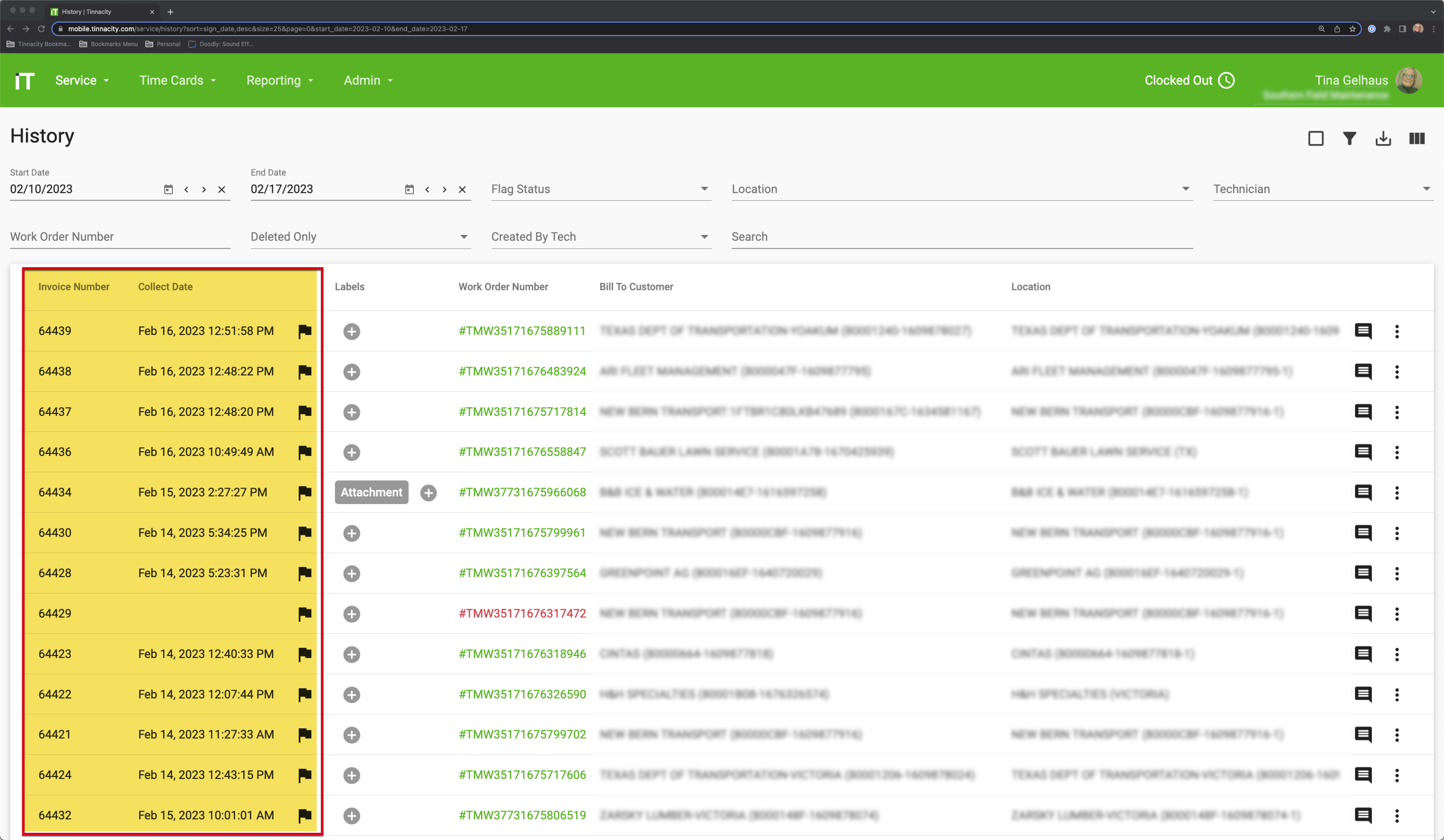Screen dimensions: 1444x840
Task: Toggle flag on invoice 64429
Action: [x=305, y=614]
